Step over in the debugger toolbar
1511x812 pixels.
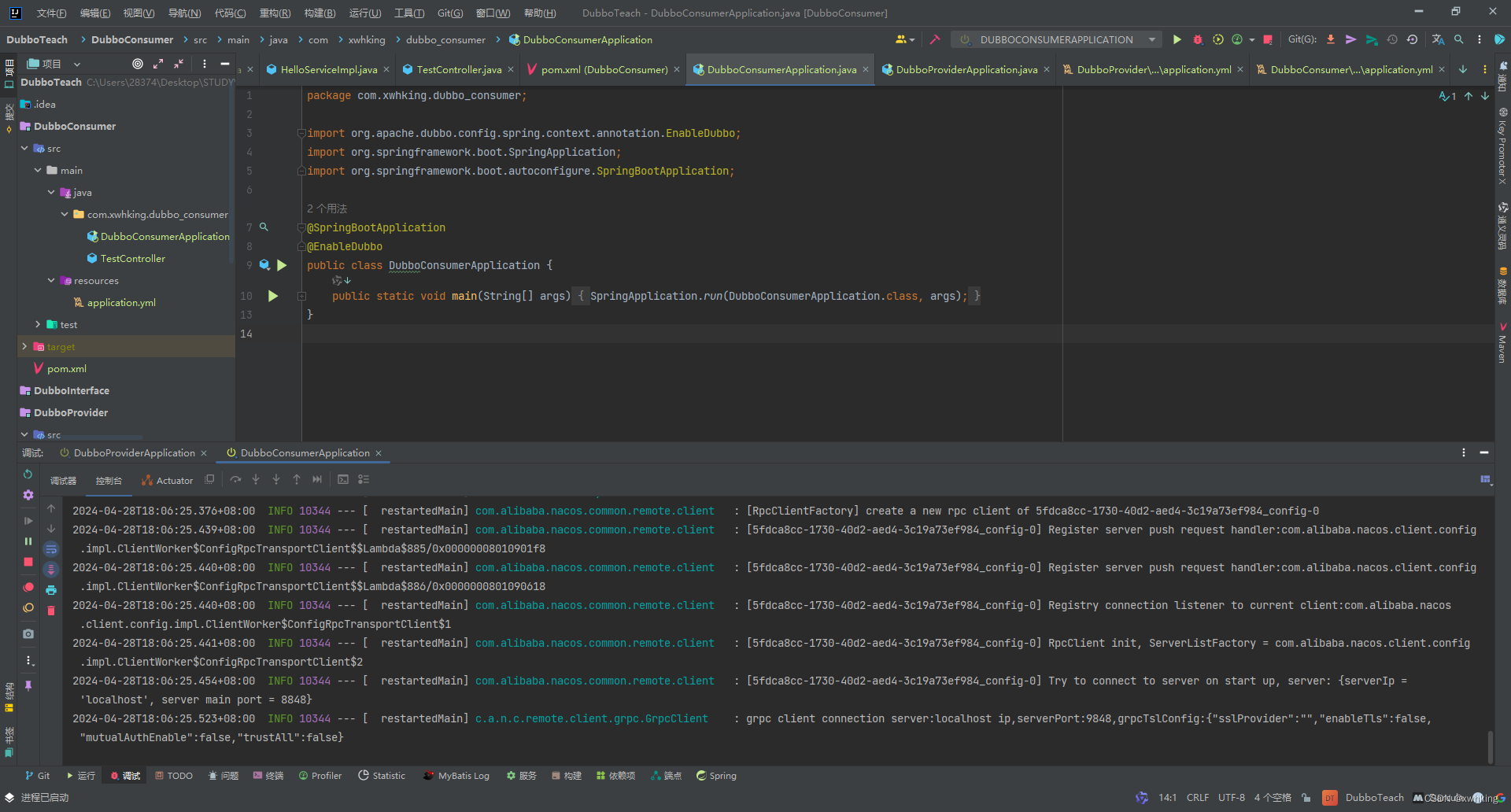(235, 479)
